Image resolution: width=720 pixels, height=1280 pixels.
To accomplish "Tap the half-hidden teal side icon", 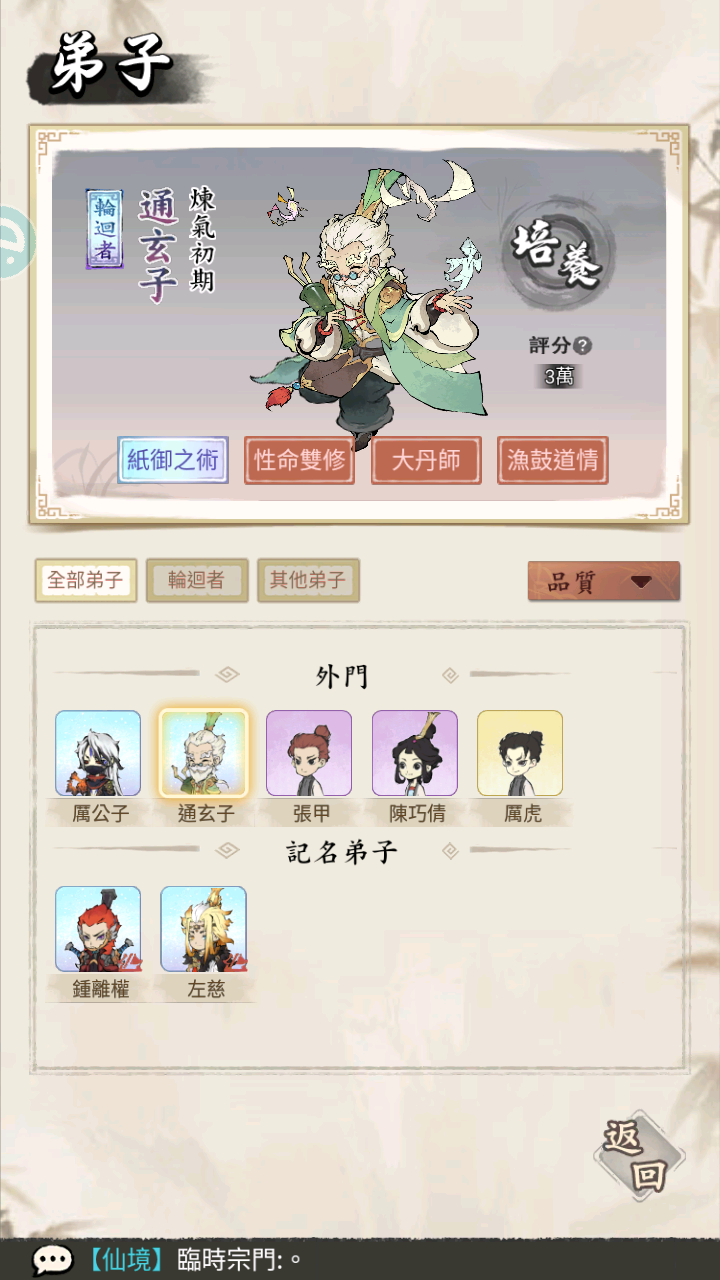I will pos(15,241).
